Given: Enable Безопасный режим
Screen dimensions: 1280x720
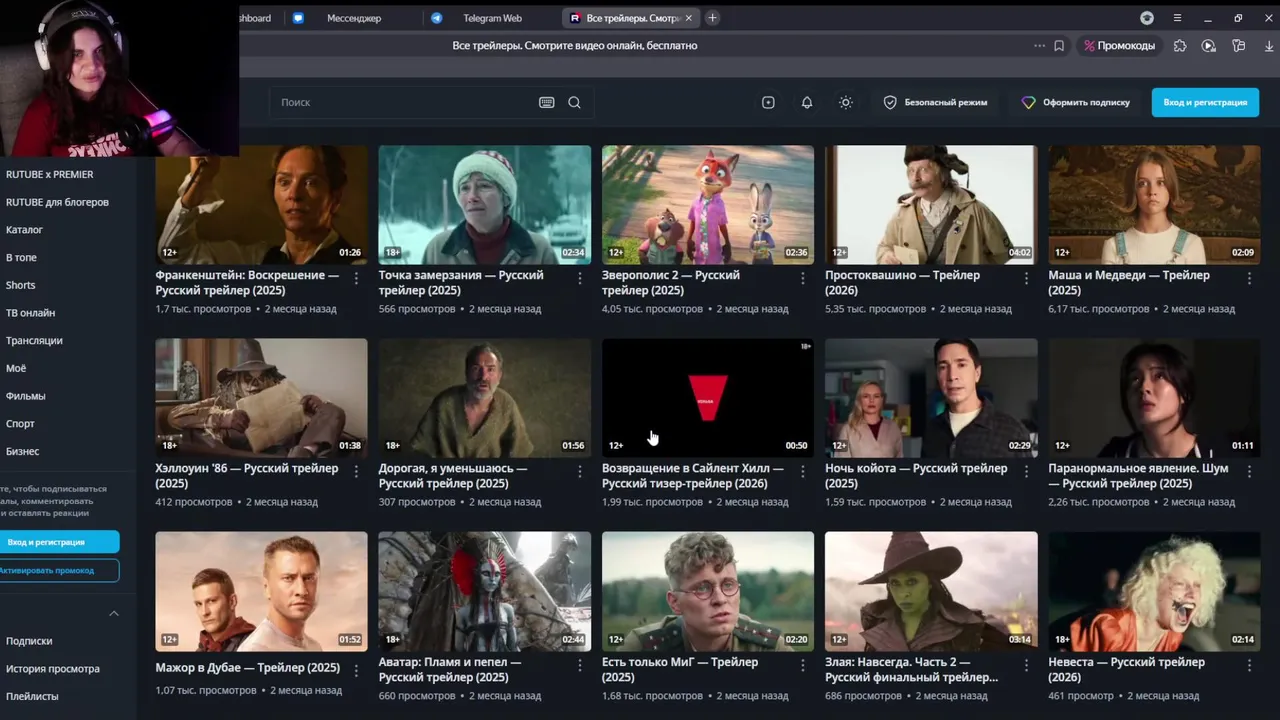Looking at the screenshot, I should 935,102.
